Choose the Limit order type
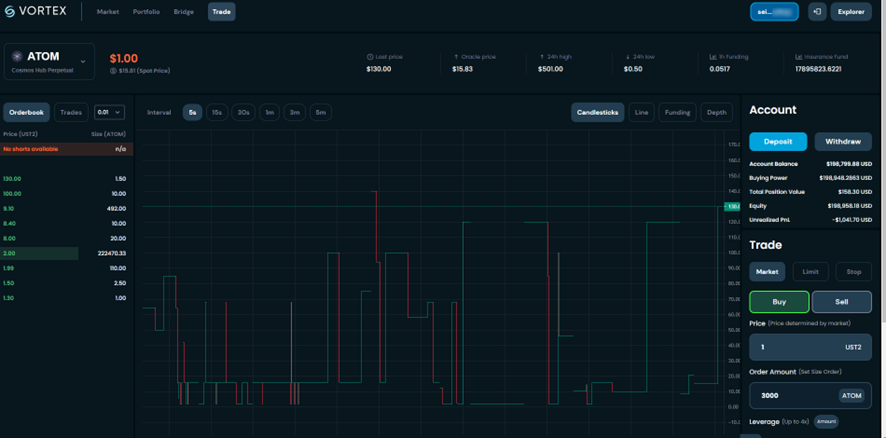 (810, 272)
